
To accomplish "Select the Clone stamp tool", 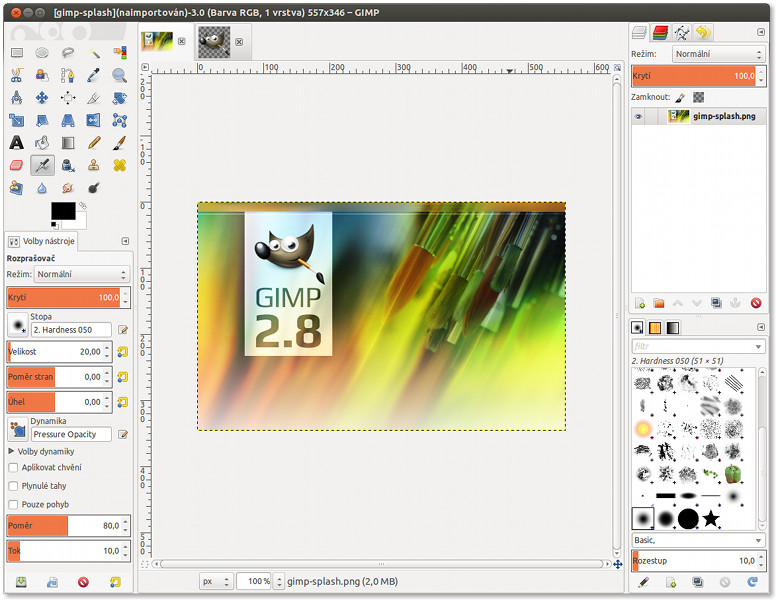I will pos(94,165).
